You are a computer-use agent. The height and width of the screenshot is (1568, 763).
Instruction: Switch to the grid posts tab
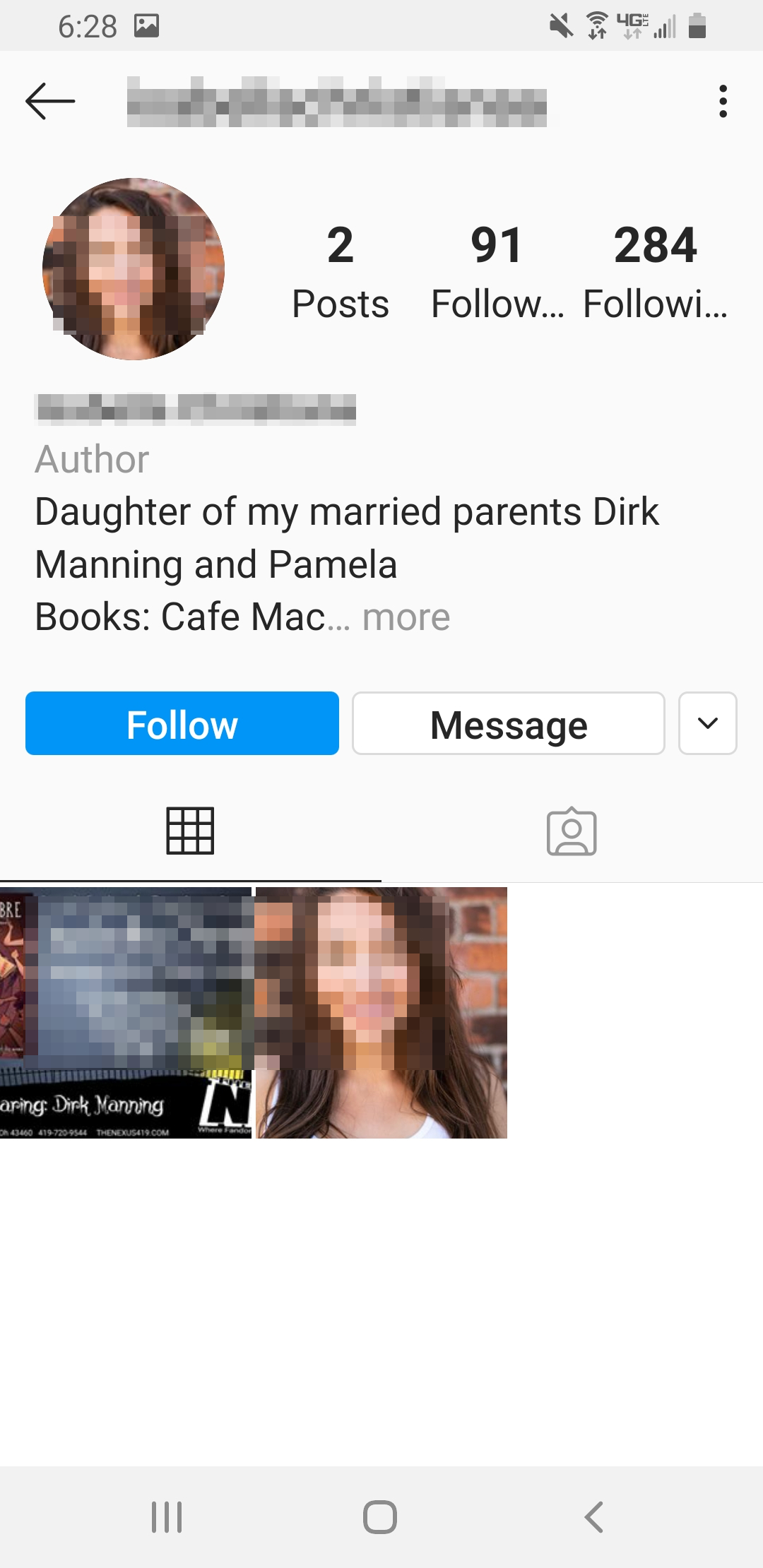[190, 831]
